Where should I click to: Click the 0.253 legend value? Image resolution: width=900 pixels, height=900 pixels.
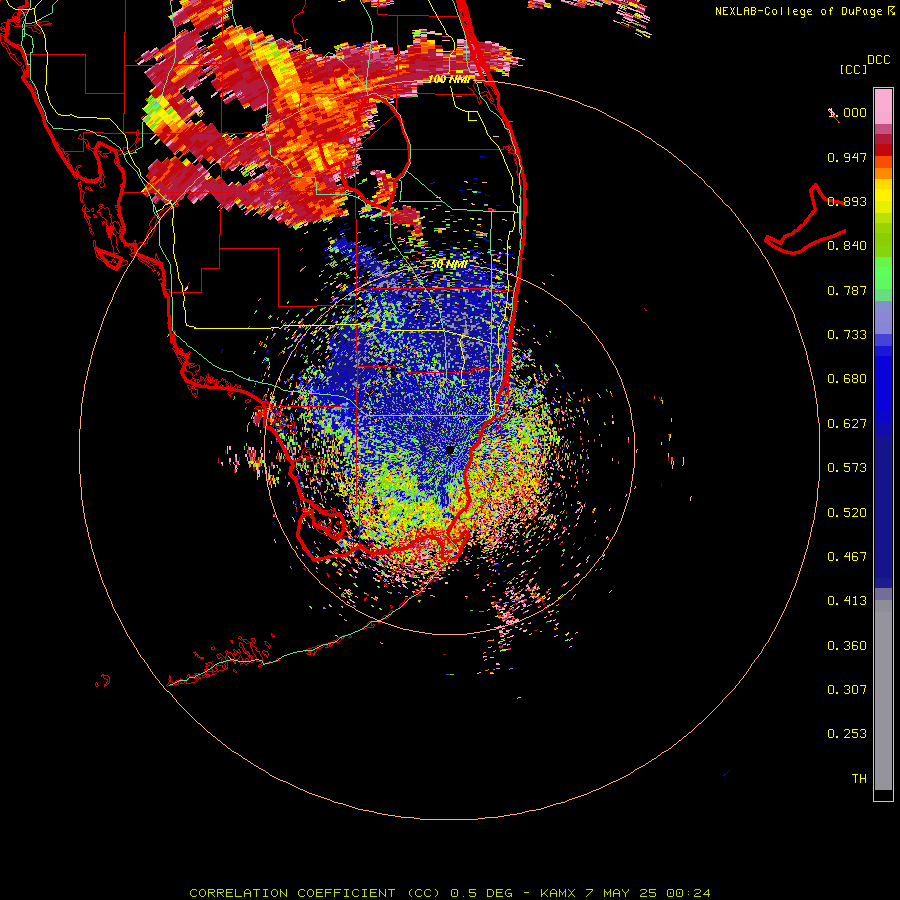847,734
